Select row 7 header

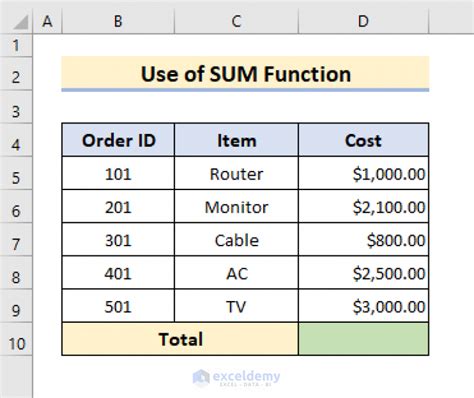tap(16, 240)
